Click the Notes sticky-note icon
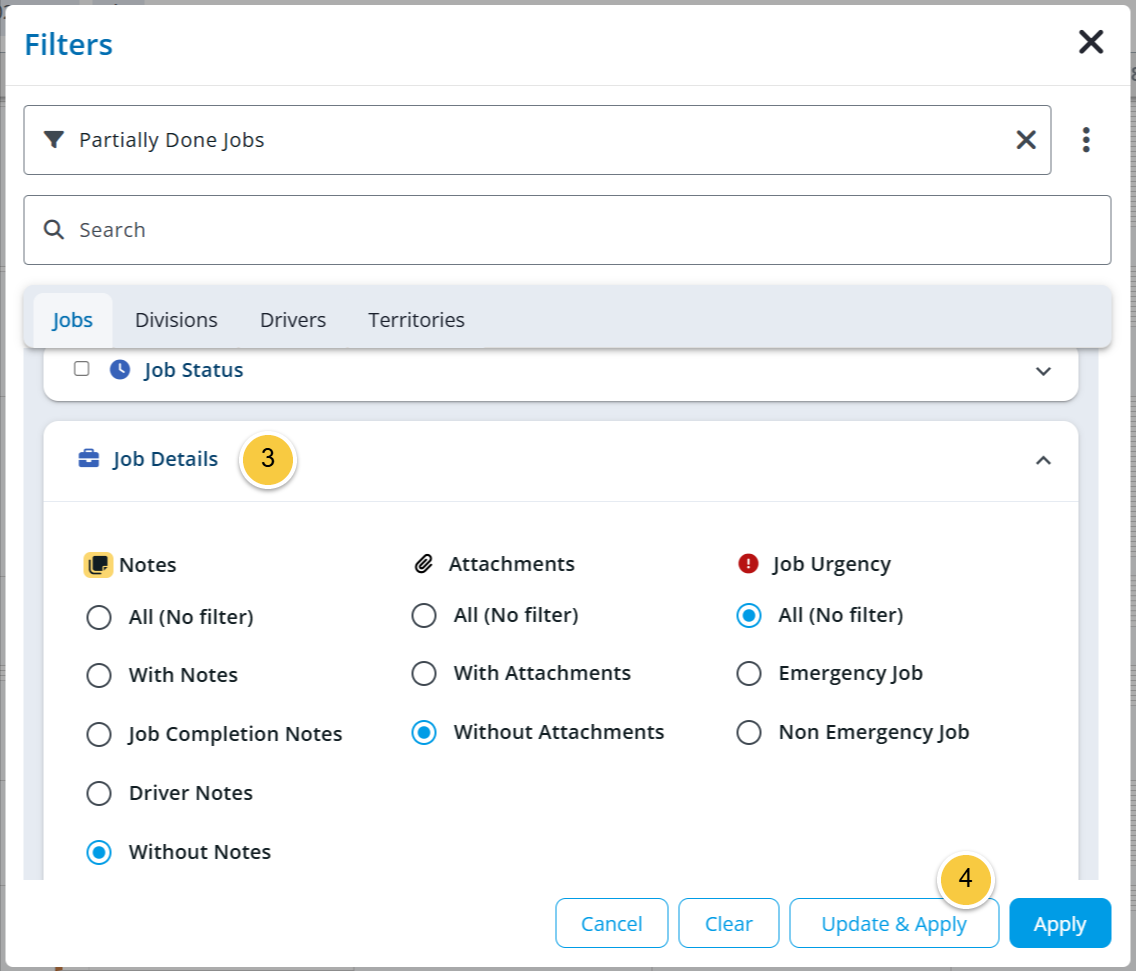This screenshot has width=1136, height=971. 98,564
